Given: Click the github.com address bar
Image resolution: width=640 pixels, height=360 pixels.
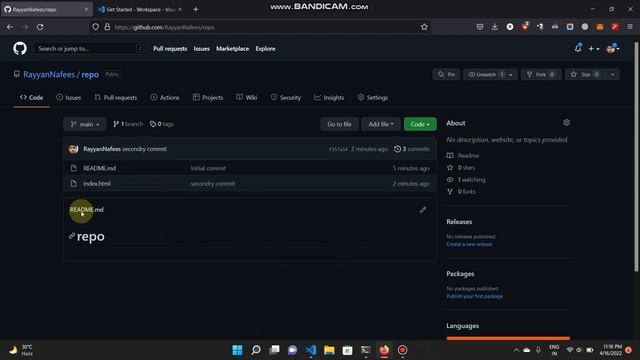Looking at the screenshot, I should [x=261, y=27].
